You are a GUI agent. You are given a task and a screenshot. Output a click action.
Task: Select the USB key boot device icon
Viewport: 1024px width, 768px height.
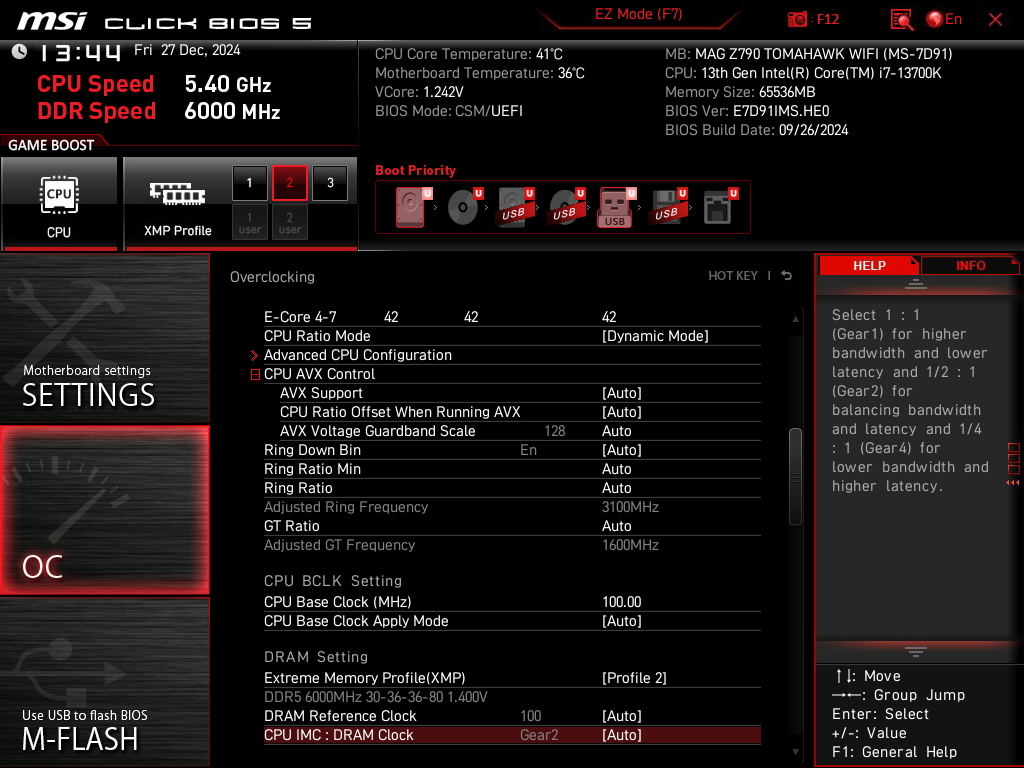[616, 207]
